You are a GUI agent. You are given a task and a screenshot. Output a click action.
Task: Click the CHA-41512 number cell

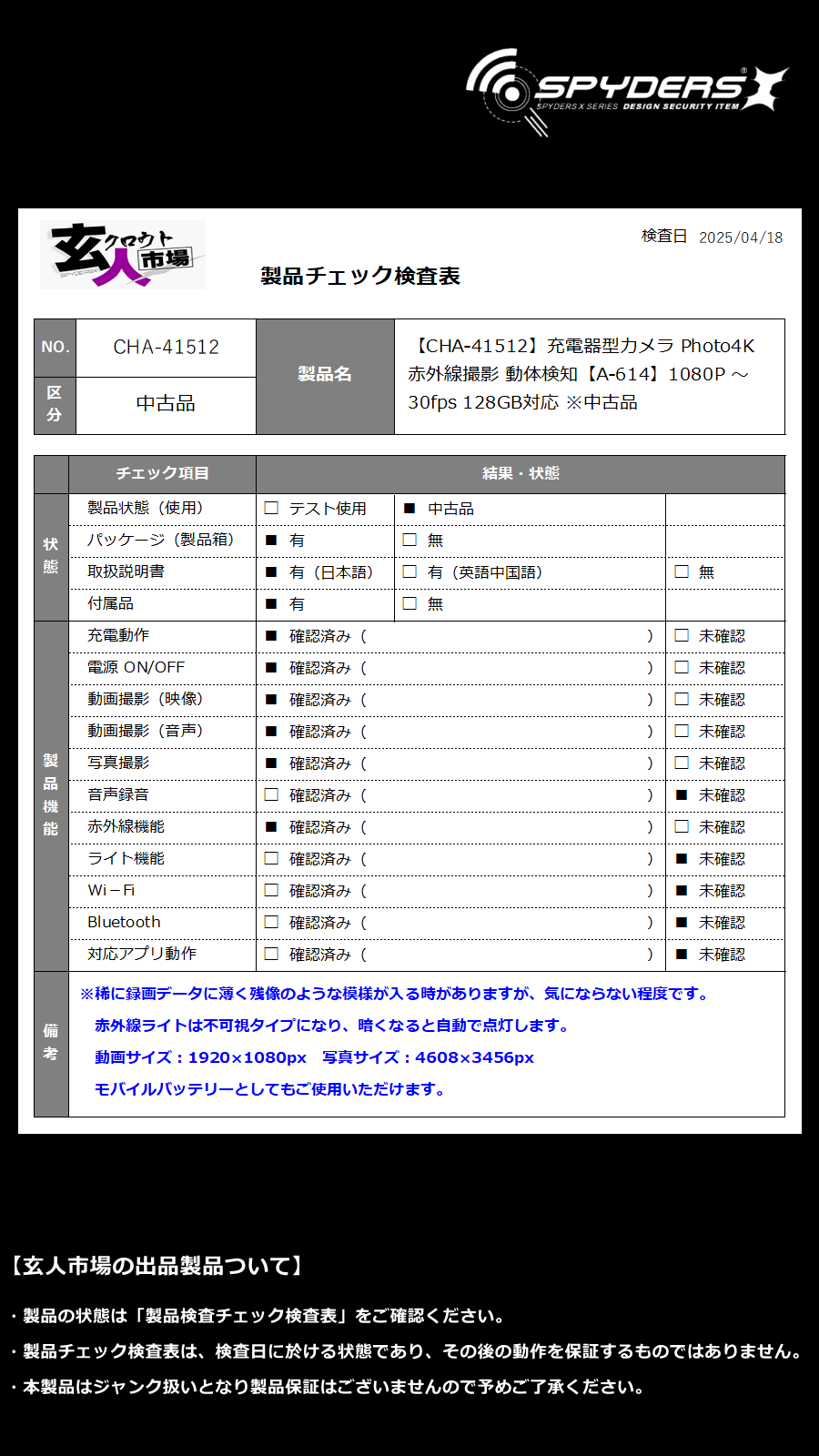click(x=166, y=347)
